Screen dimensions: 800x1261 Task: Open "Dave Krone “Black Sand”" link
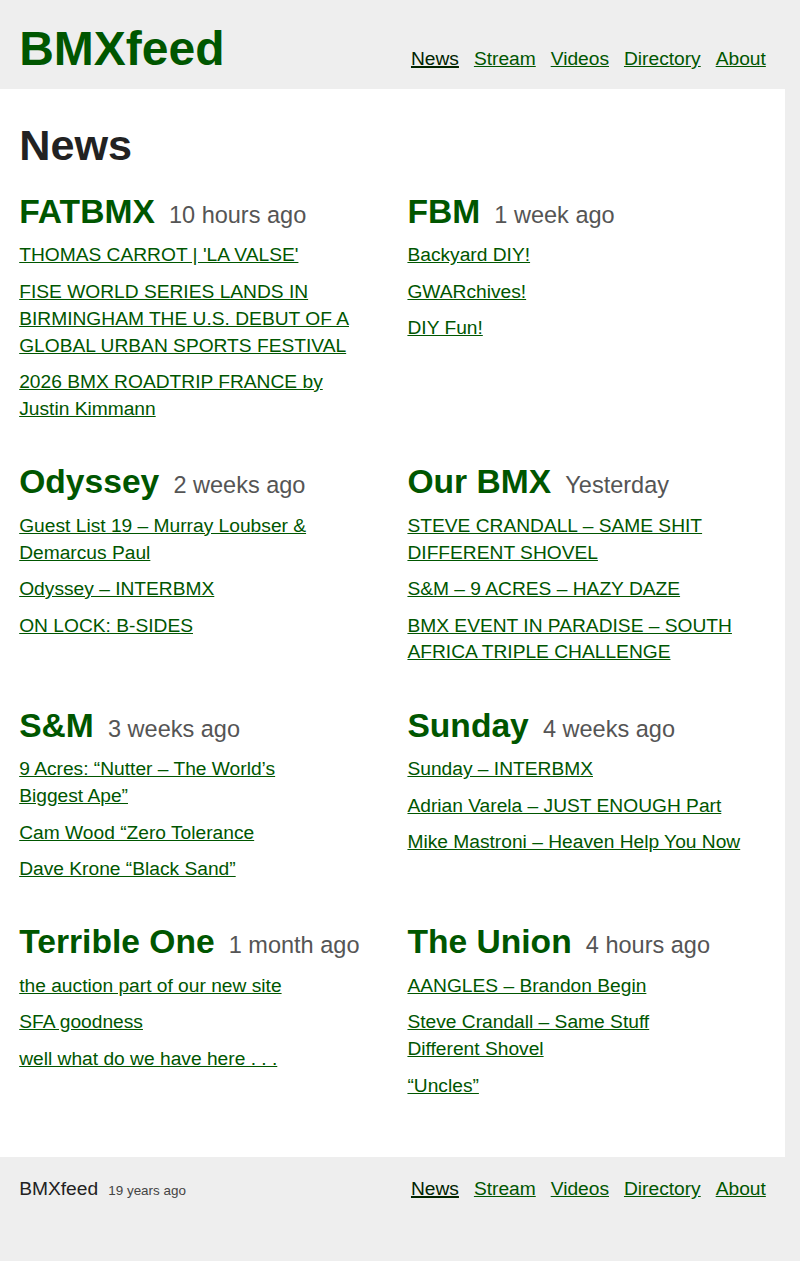point(127,869)
